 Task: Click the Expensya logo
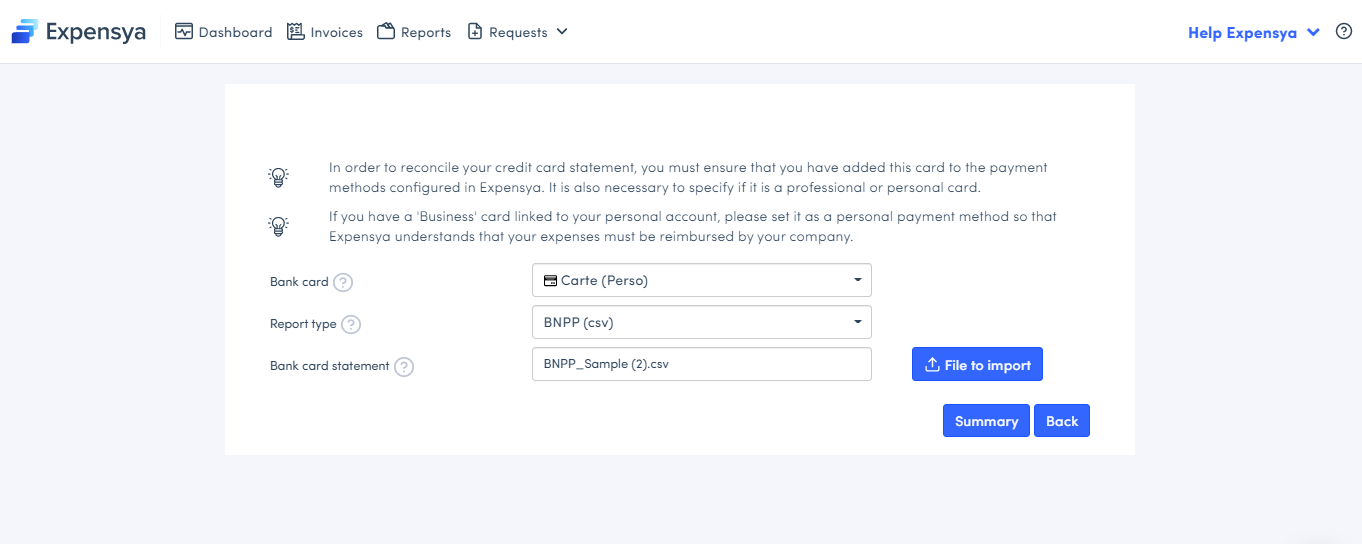point(79,32)
